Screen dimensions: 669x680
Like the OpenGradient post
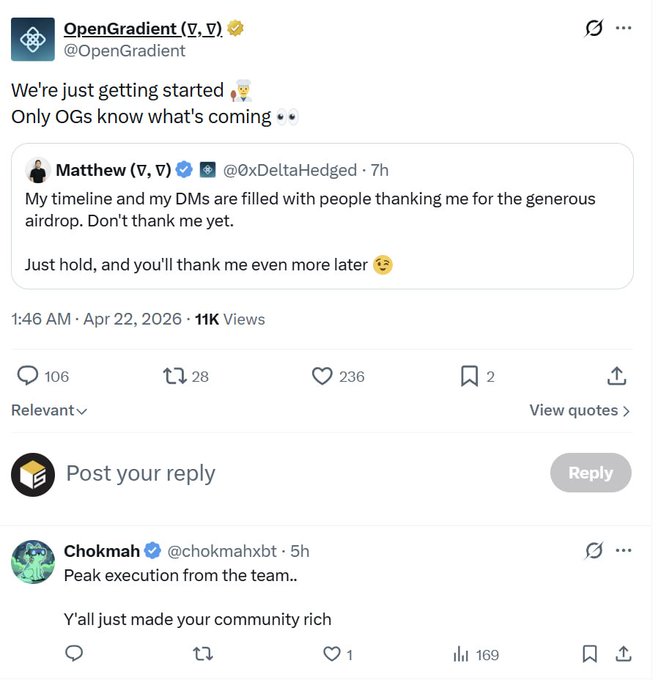pos(322,376)
